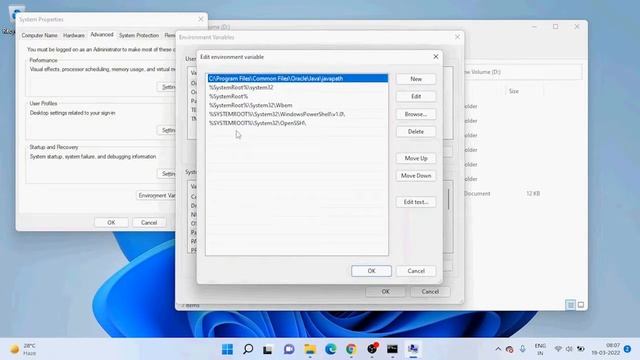The image size is (640, 360).
Task: Open System Protection tab in System Properties
Action: [x=139, y=36]
